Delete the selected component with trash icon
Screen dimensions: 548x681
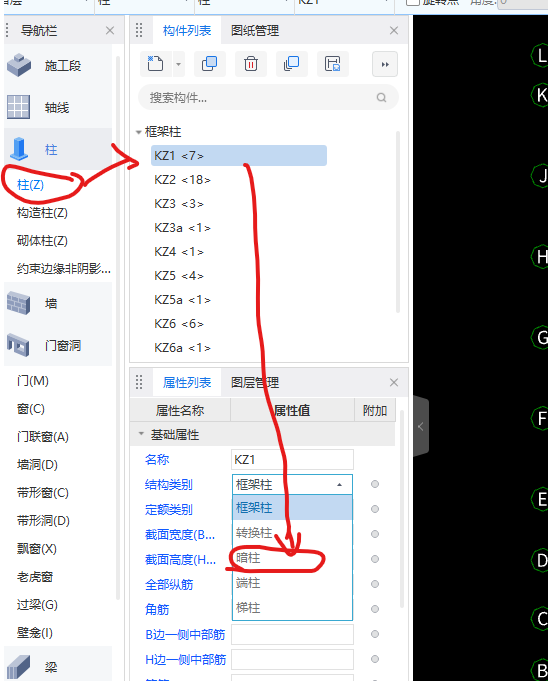251,64
